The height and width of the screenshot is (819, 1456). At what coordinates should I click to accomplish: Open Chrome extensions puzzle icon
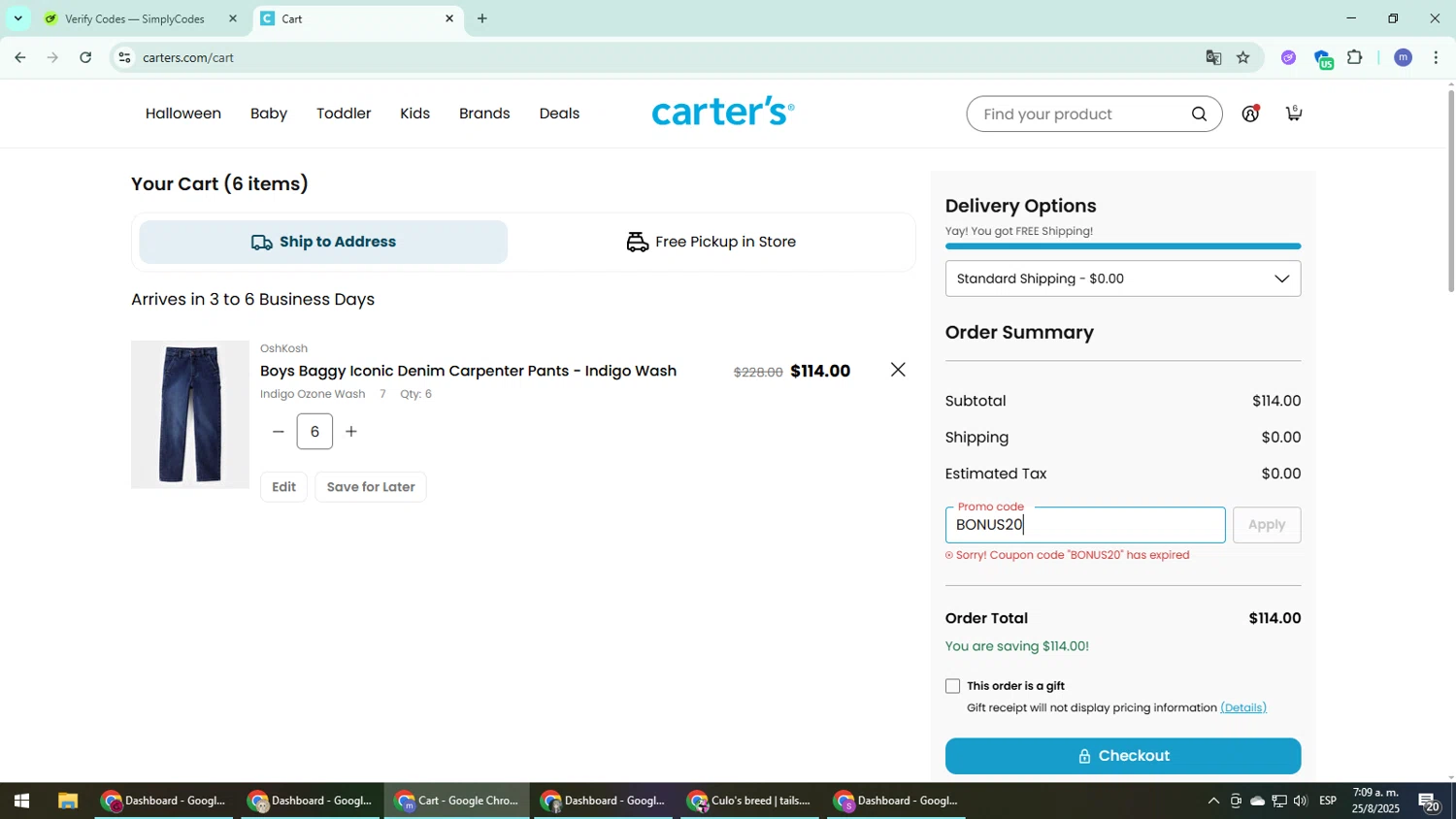click(1355, 58)
